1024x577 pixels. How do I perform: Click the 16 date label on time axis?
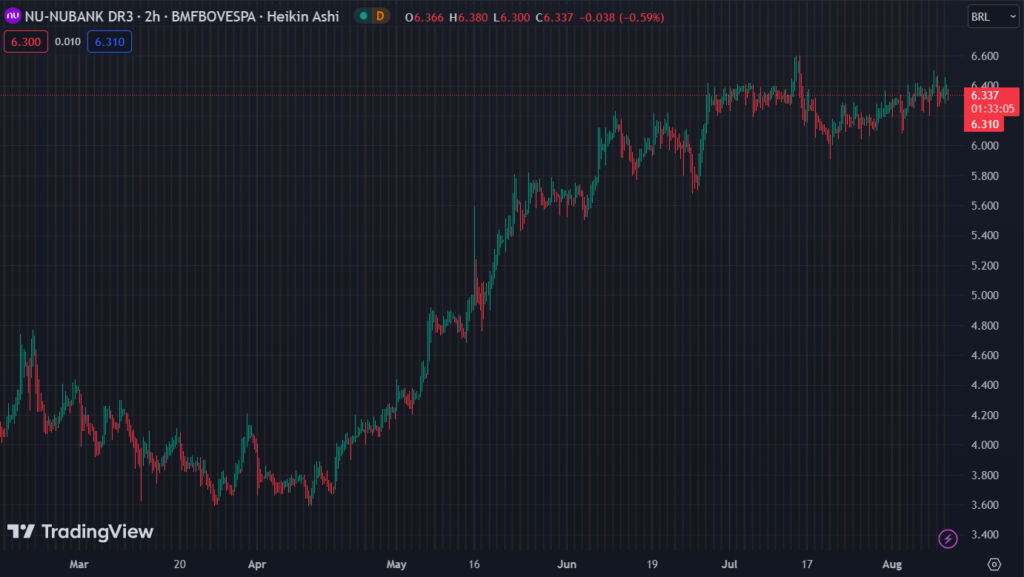(x=474, y=564)
